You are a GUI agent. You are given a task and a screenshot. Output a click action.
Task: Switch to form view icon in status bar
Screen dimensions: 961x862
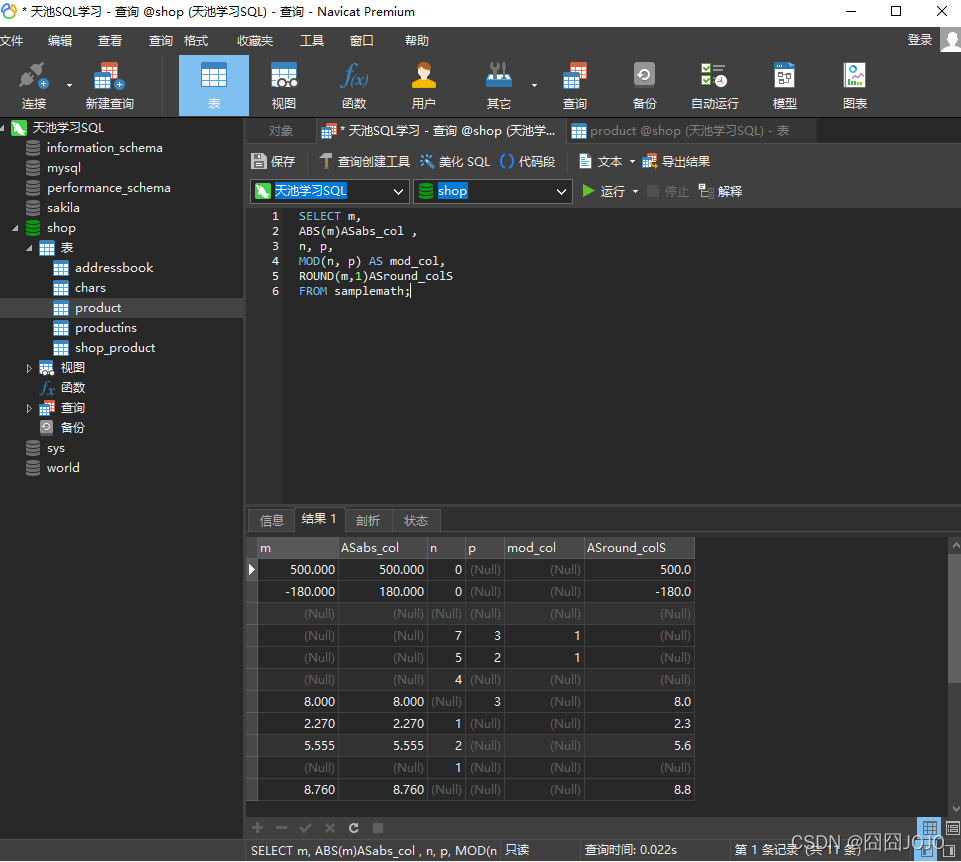point(952,828)
